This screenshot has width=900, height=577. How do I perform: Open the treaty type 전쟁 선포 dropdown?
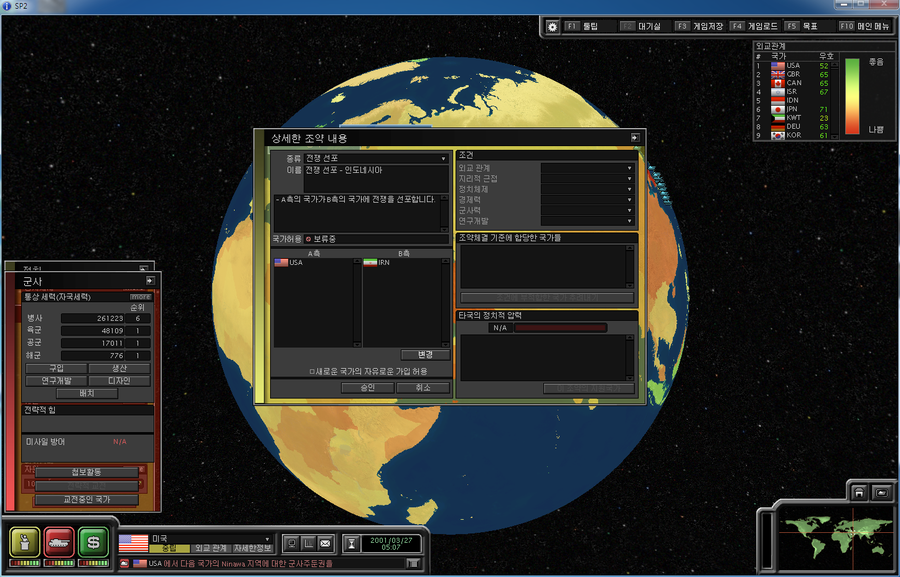pyautogui.click(x=443, y=158)
